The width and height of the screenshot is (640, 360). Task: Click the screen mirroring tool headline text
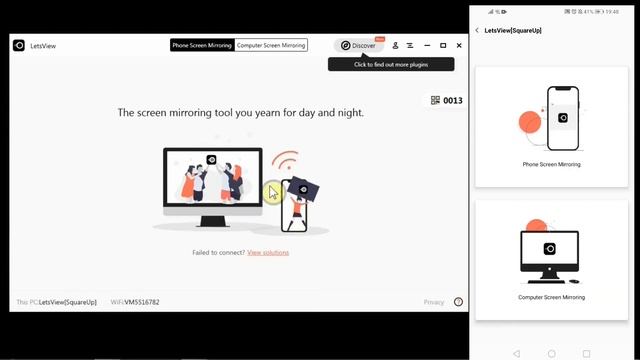240,113
